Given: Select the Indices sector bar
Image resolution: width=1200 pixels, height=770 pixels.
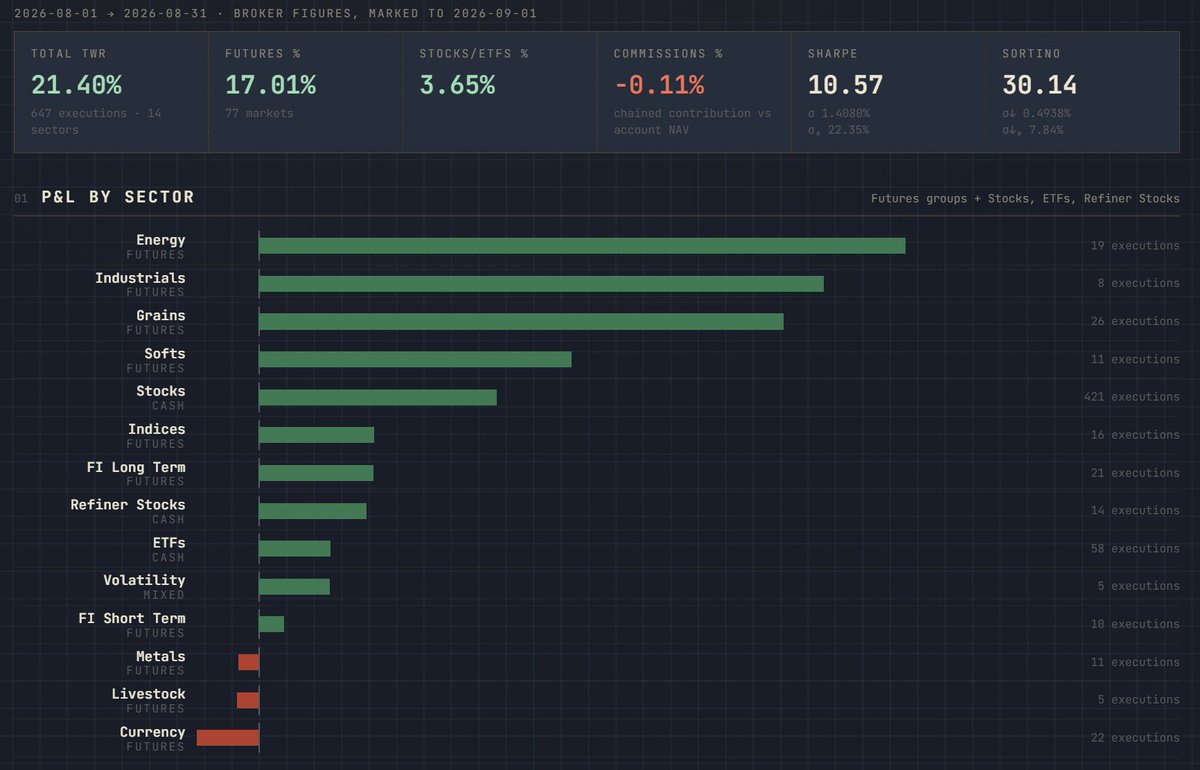Looking at the screenshot, I should (316, 435).
